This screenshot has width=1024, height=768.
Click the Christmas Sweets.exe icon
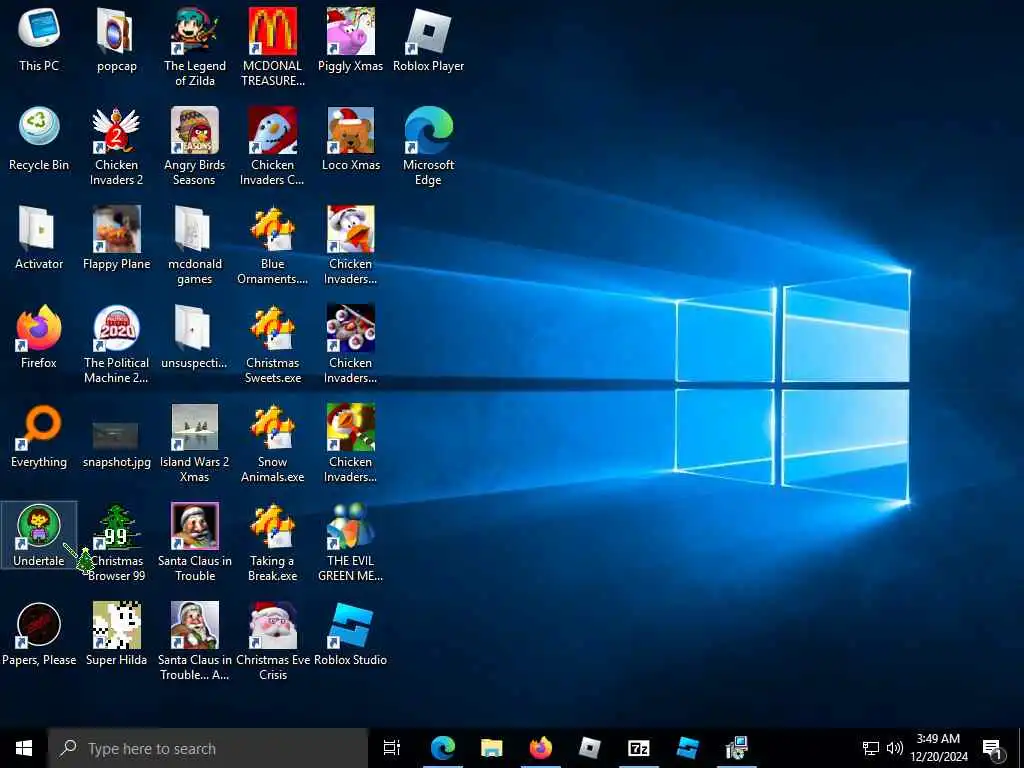click(x=272, y=344)
